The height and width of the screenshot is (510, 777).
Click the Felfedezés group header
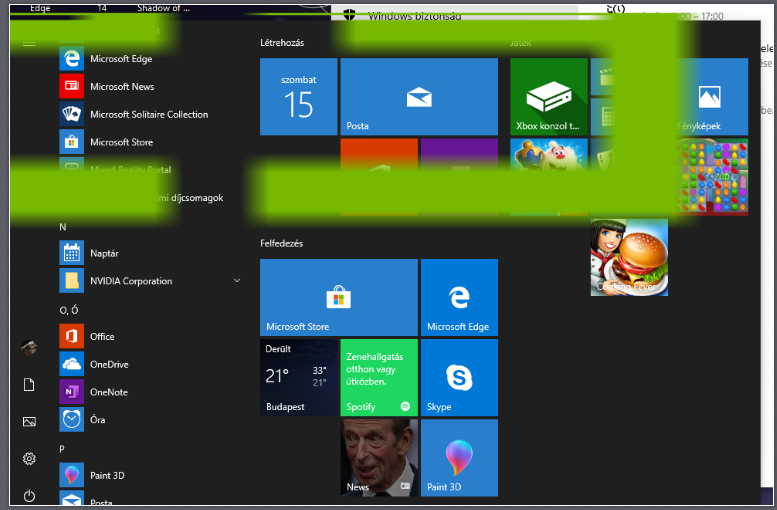(x=281, y=243)
